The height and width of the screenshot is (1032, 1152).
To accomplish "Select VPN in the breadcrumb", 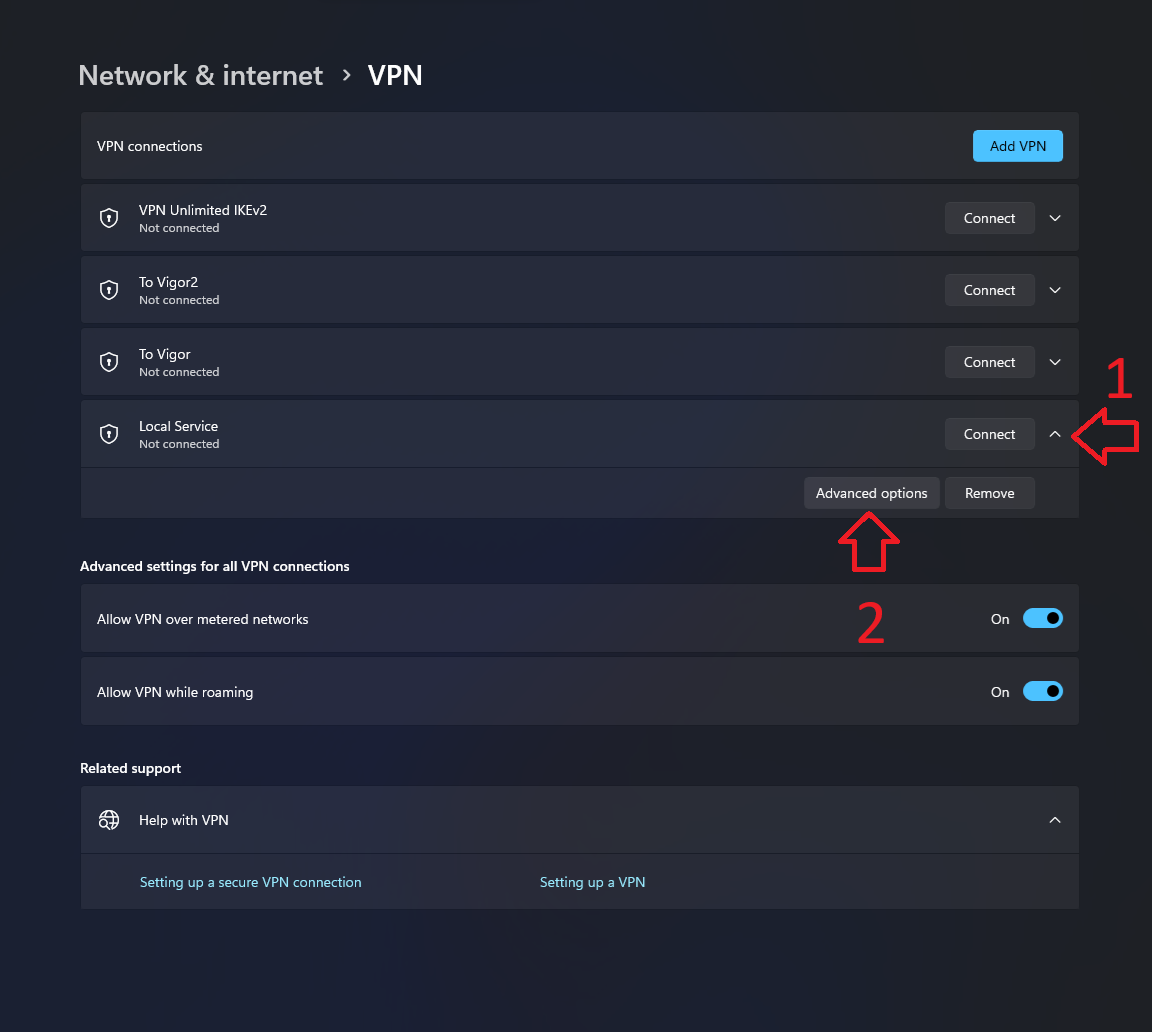I will [395, 75].
